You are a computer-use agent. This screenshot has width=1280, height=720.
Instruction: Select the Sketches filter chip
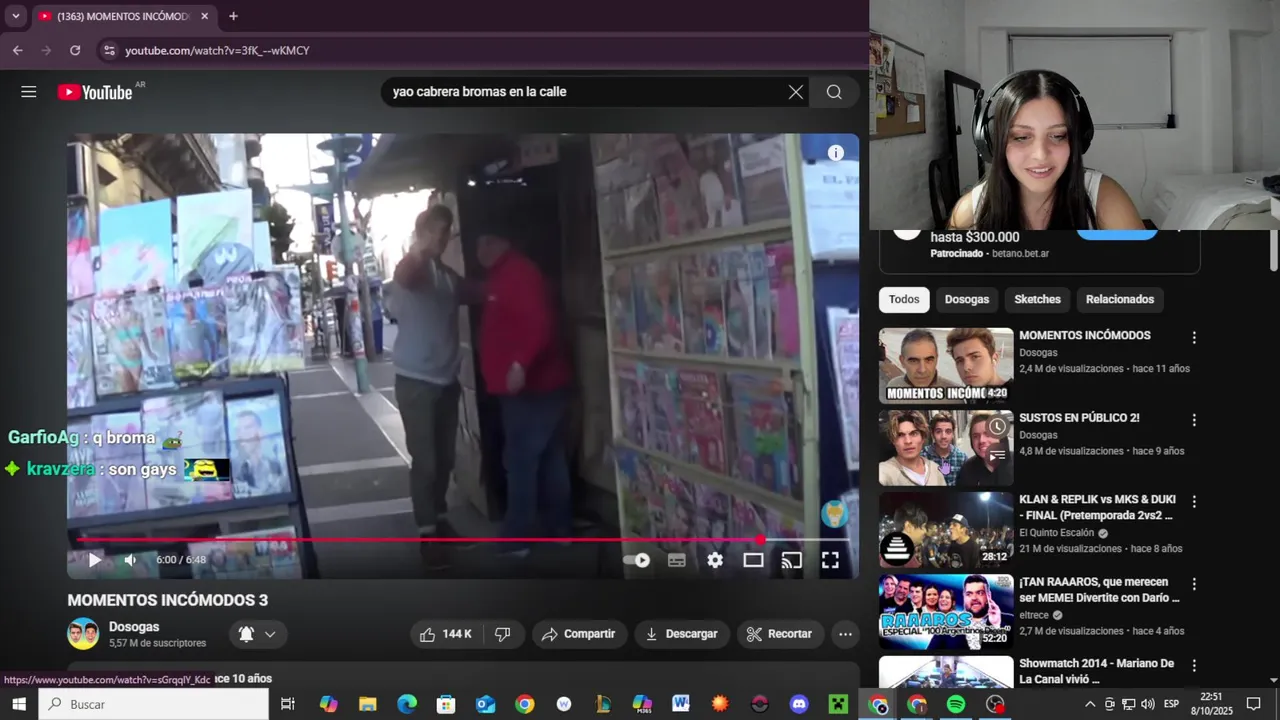pos(1037,299)
